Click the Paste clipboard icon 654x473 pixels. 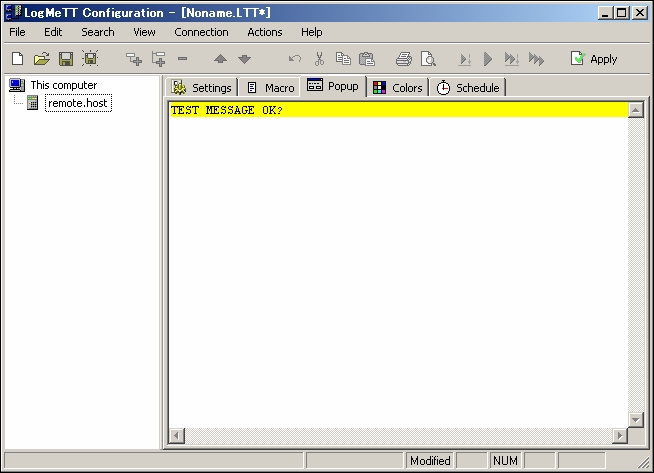[367, 59]
